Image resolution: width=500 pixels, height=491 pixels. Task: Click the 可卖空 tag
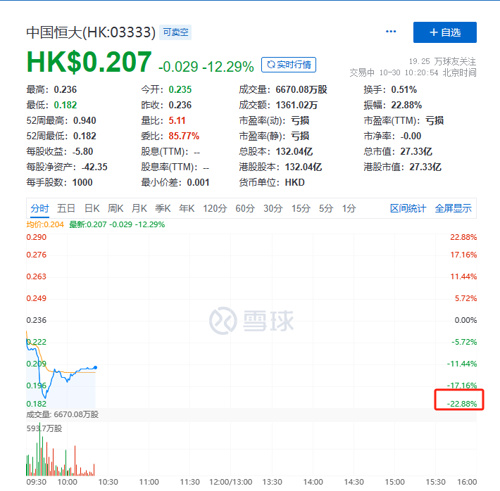click(x=175, y=32)
